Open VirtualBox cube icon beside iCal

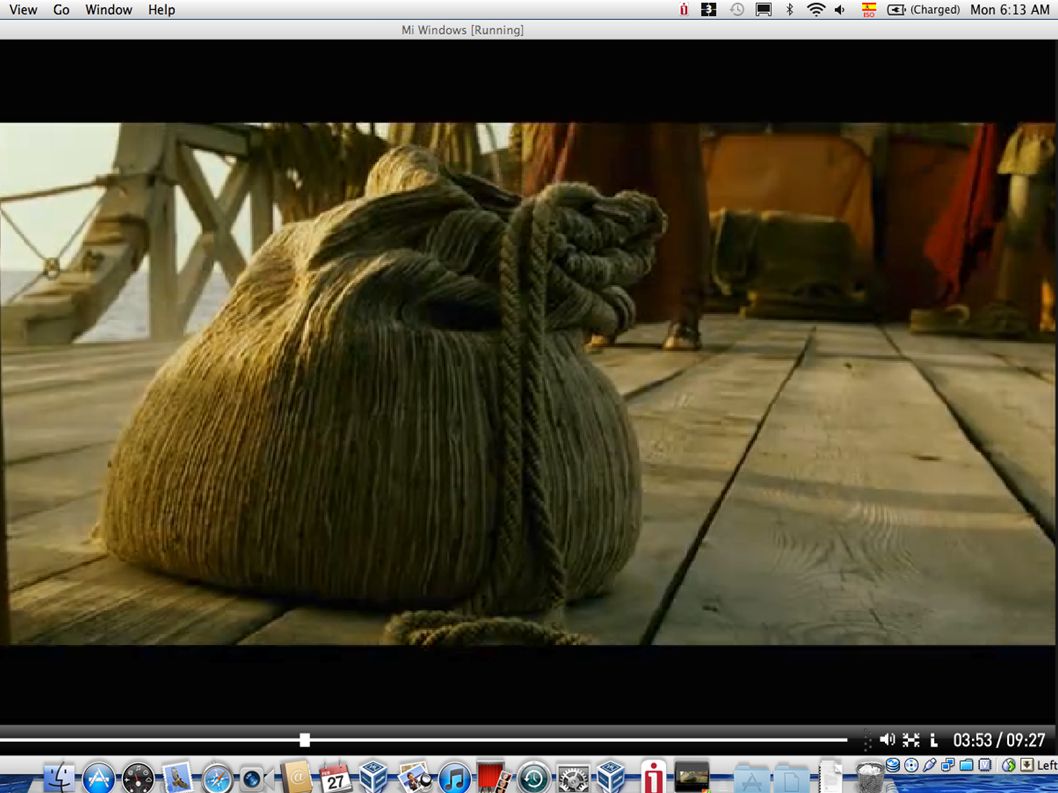[x=373, y=777]
